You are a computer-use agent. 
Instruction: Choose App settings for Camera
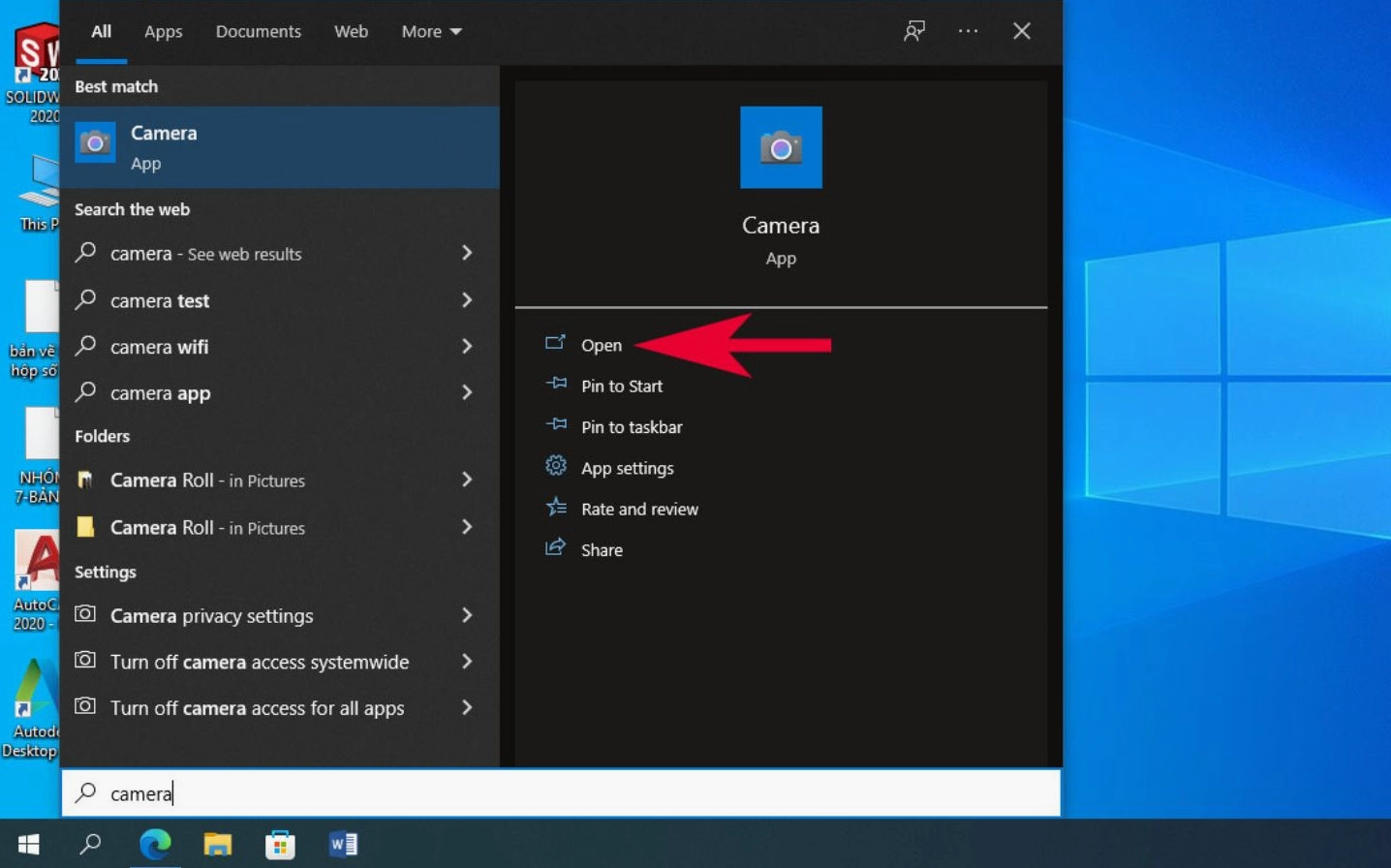[x=627, y=468]
